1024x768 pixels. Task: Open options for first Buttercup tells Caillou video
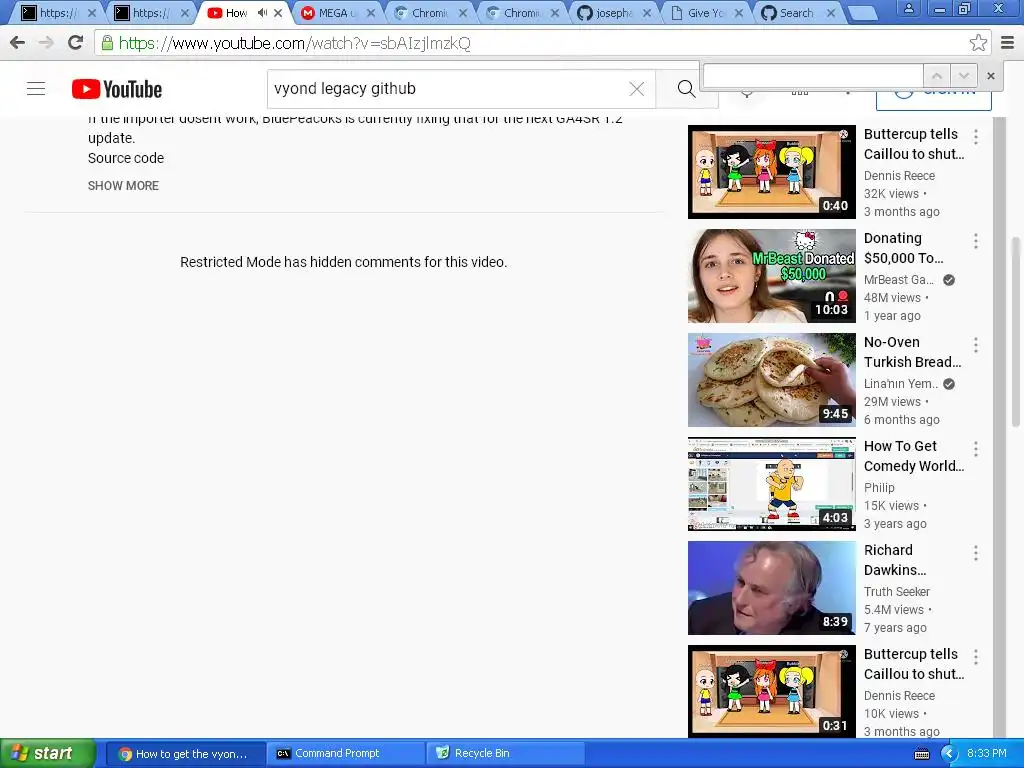coord(976,136)
